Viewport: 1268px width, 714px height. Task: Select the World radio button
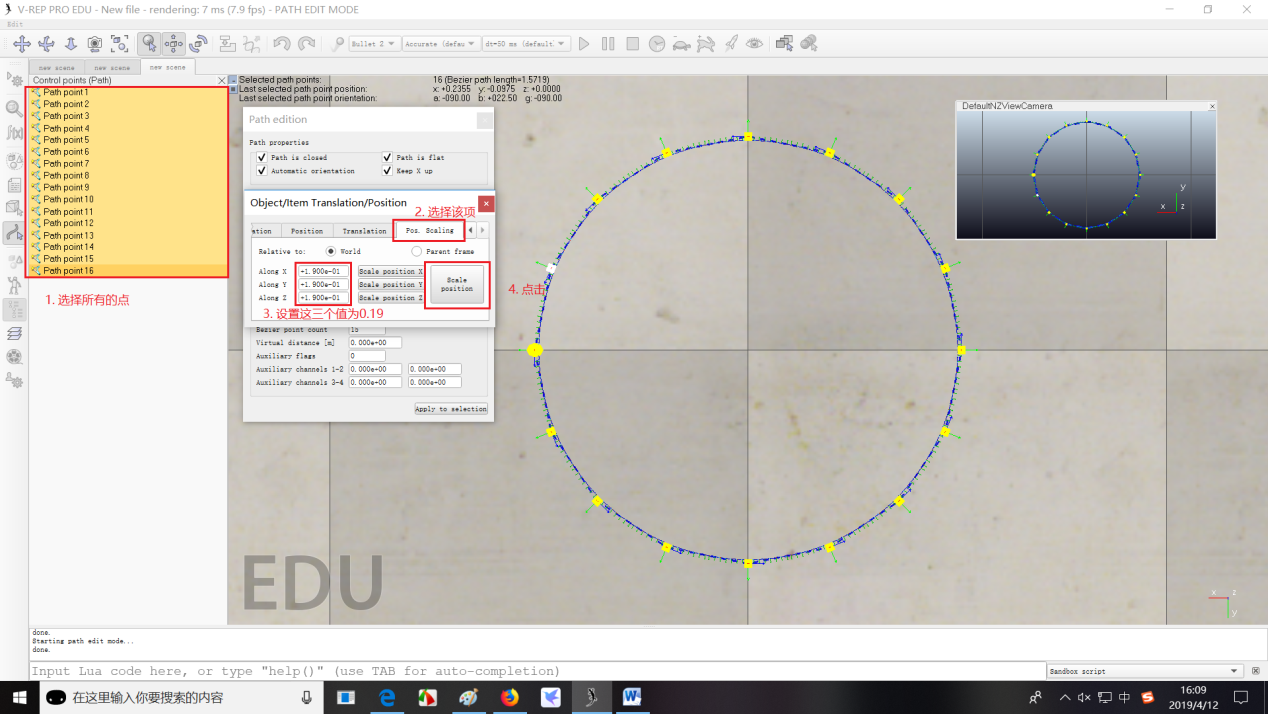331,251
